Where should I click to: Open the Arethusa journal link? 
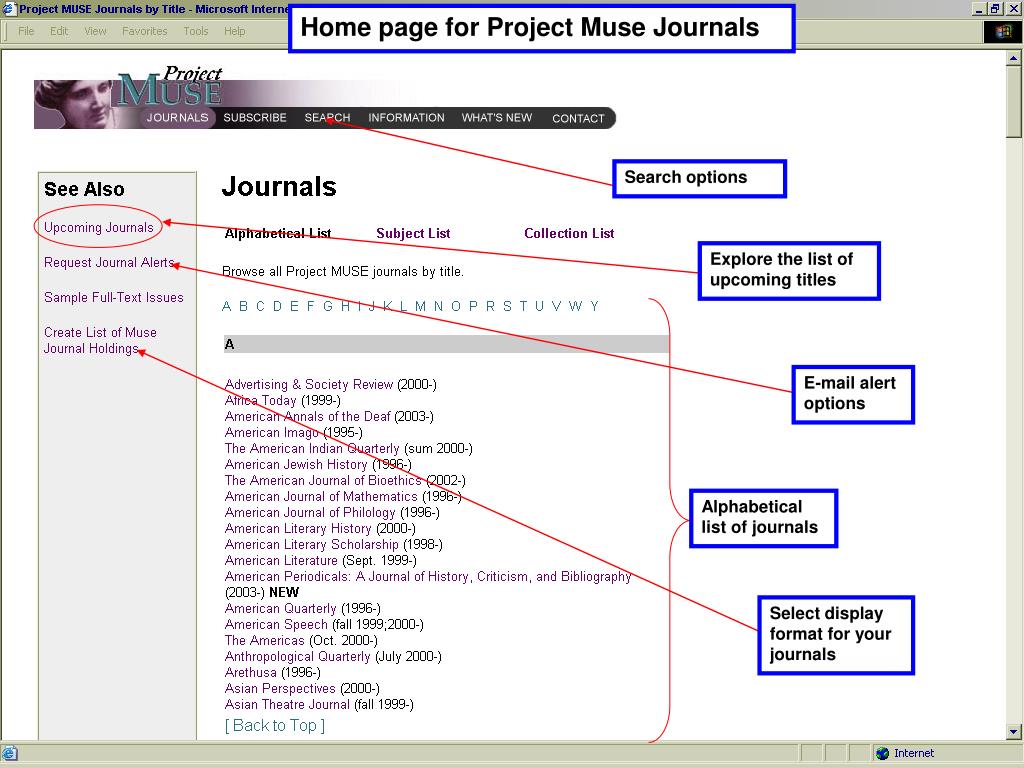point(251,673)
